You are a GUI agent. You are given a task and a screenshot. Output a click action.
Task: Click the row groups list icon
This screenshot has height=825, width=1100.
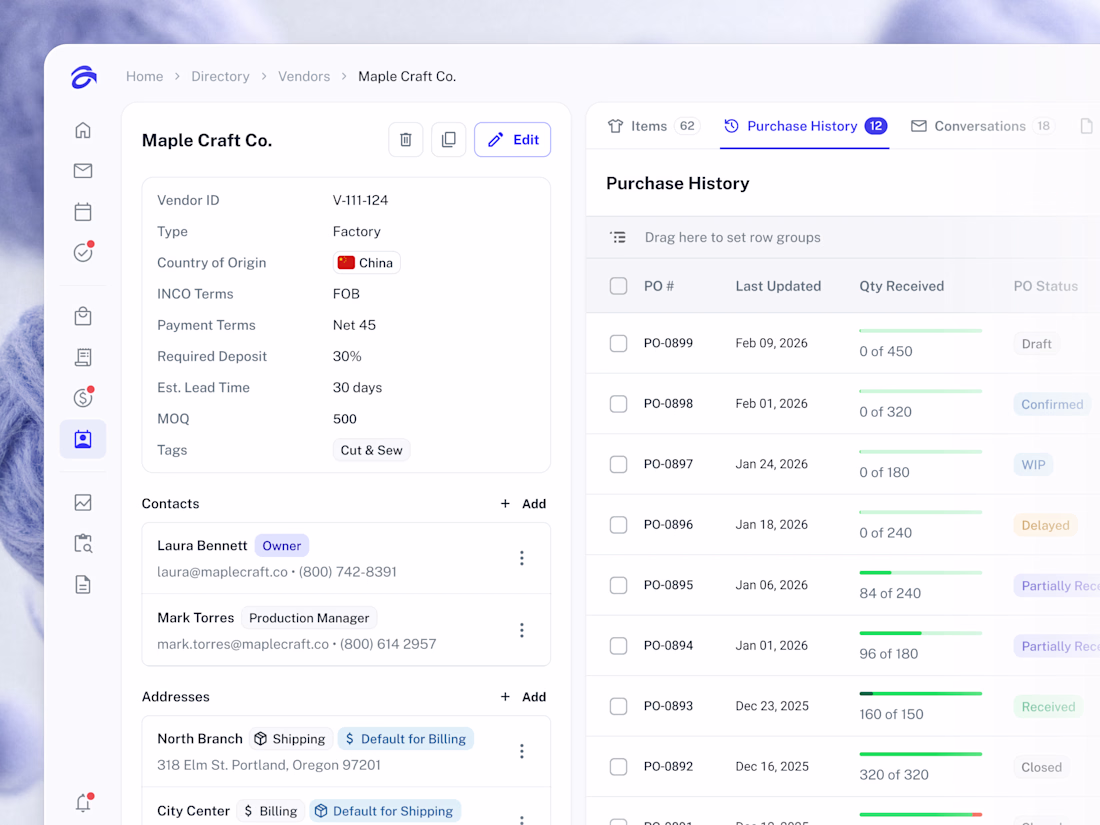tap(618, 237)
